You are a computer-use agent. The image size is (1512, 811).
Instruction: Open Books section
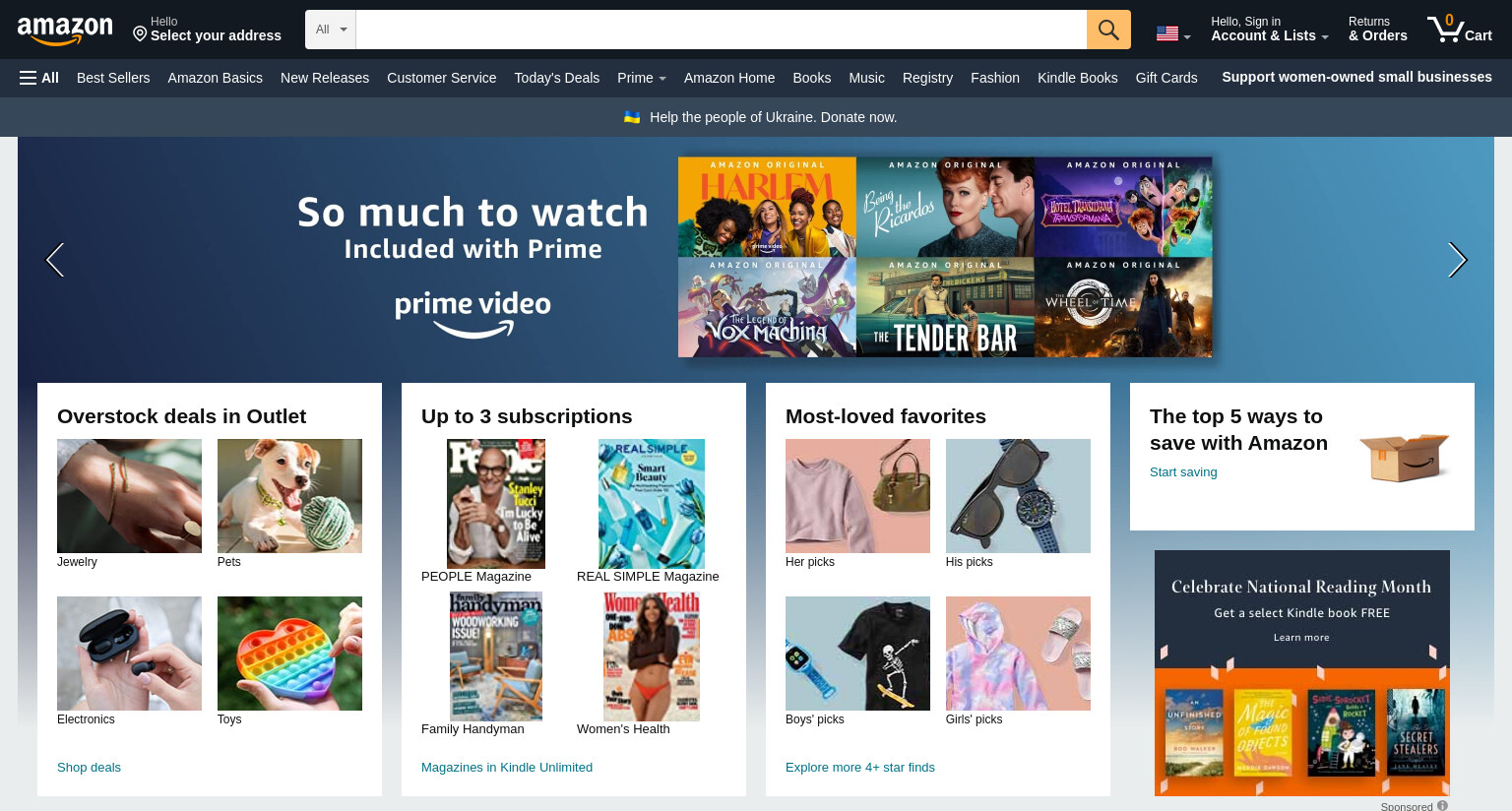[812, 78]
